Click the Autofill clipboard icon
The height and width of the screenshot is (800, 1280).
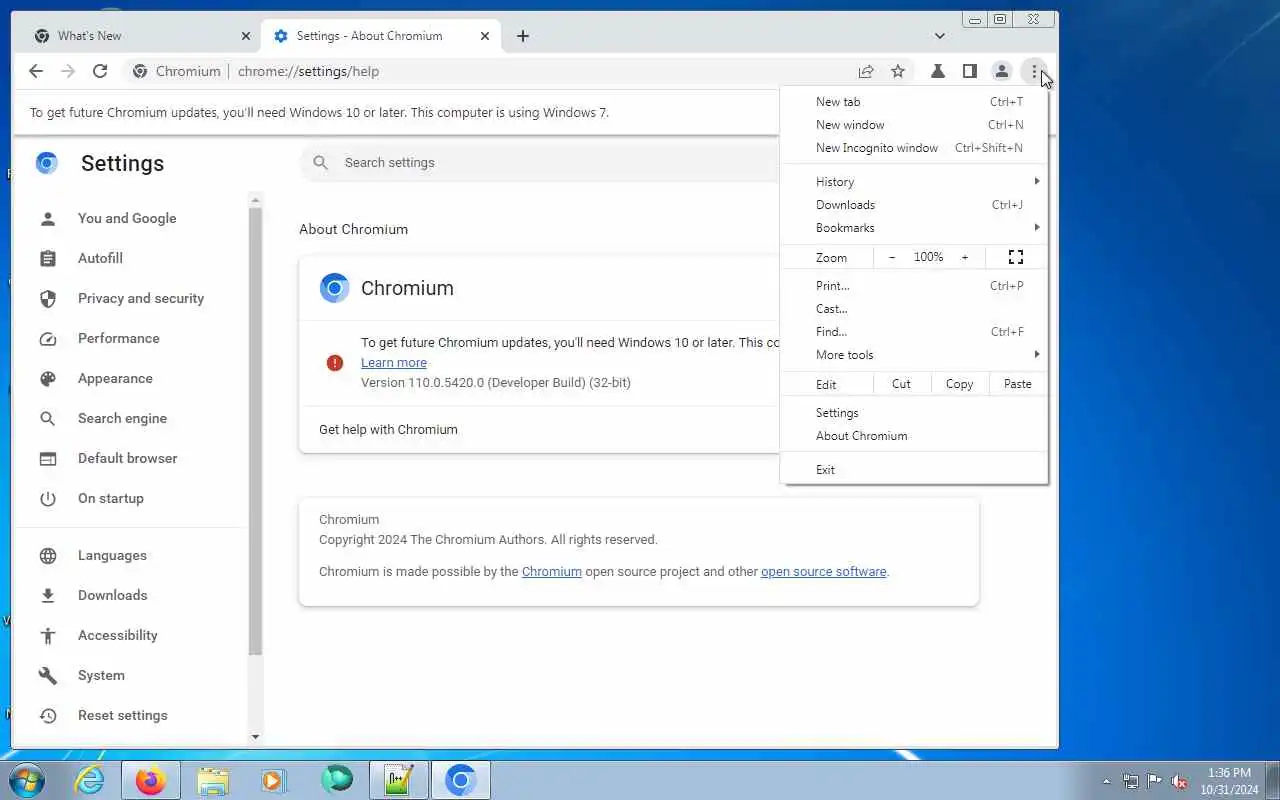(48, 258)
